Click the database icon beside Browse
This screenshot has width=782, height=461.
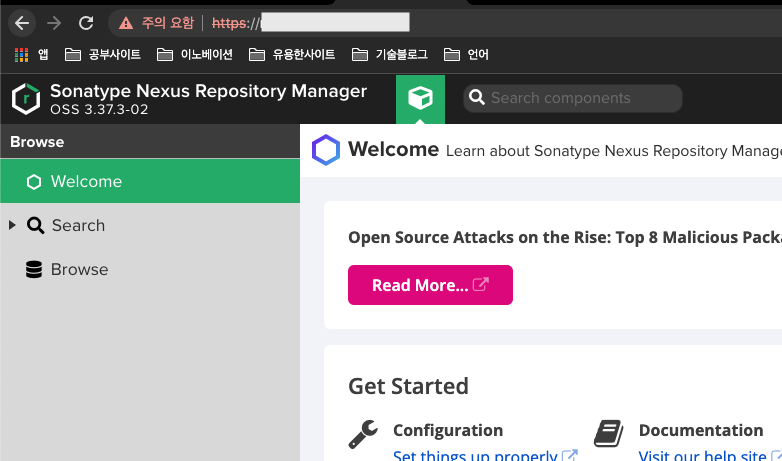pyautogui.click(x=34, y=269)
